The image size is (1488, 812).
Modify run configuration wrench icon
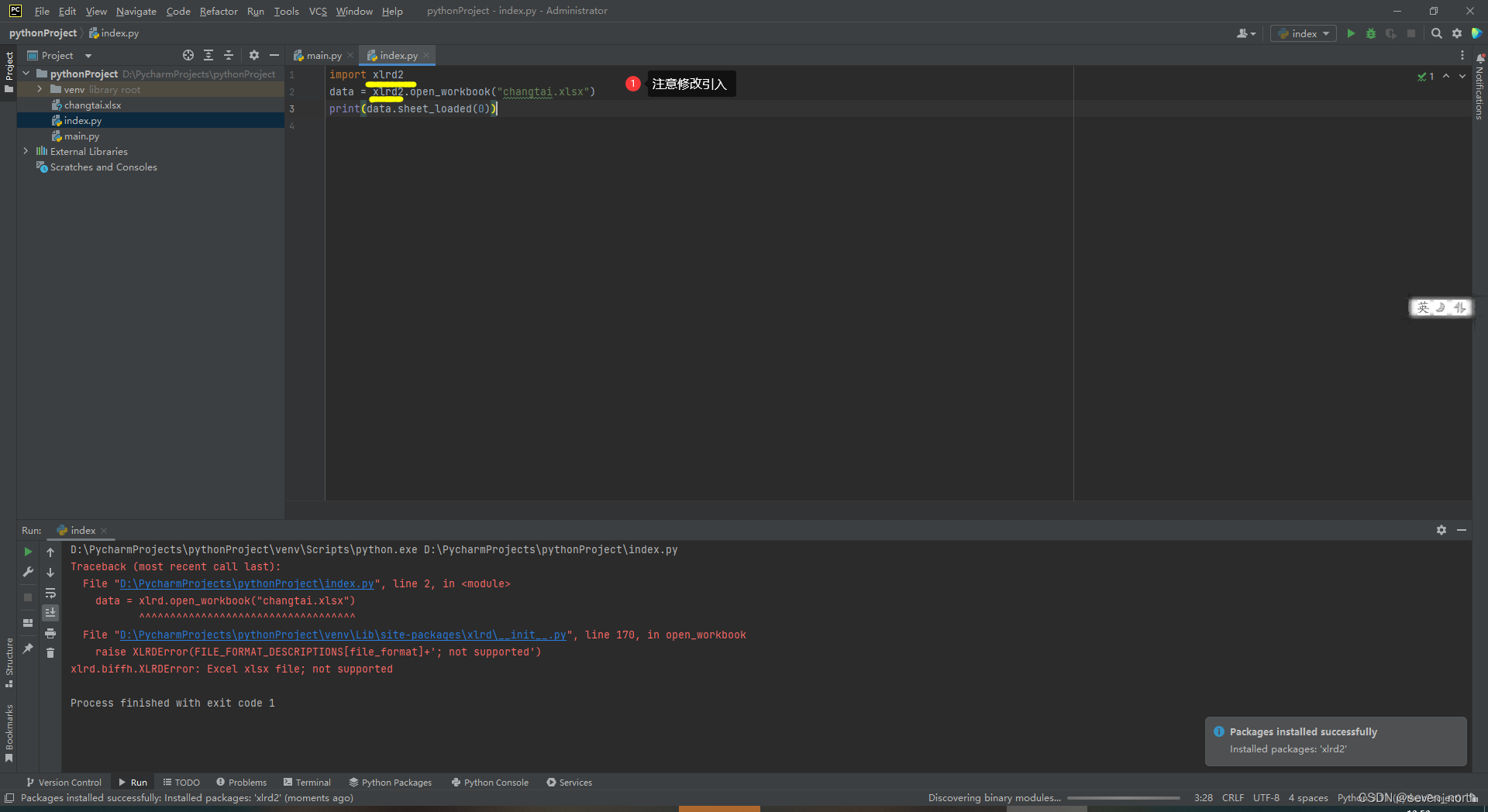28,572
